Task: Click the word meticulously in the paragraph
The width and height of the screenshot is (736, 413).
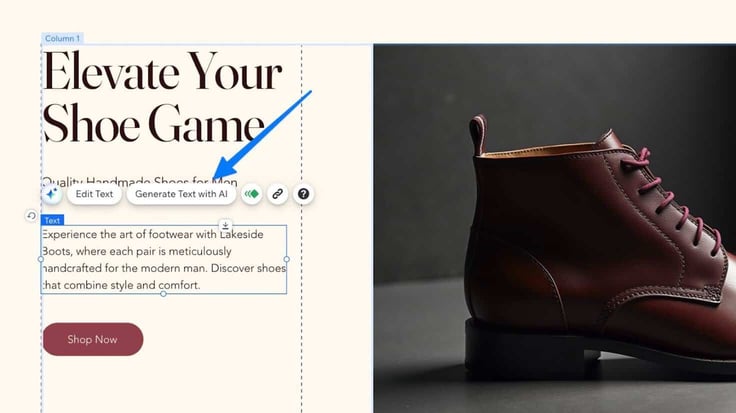Action: click(x=200, y=252)
